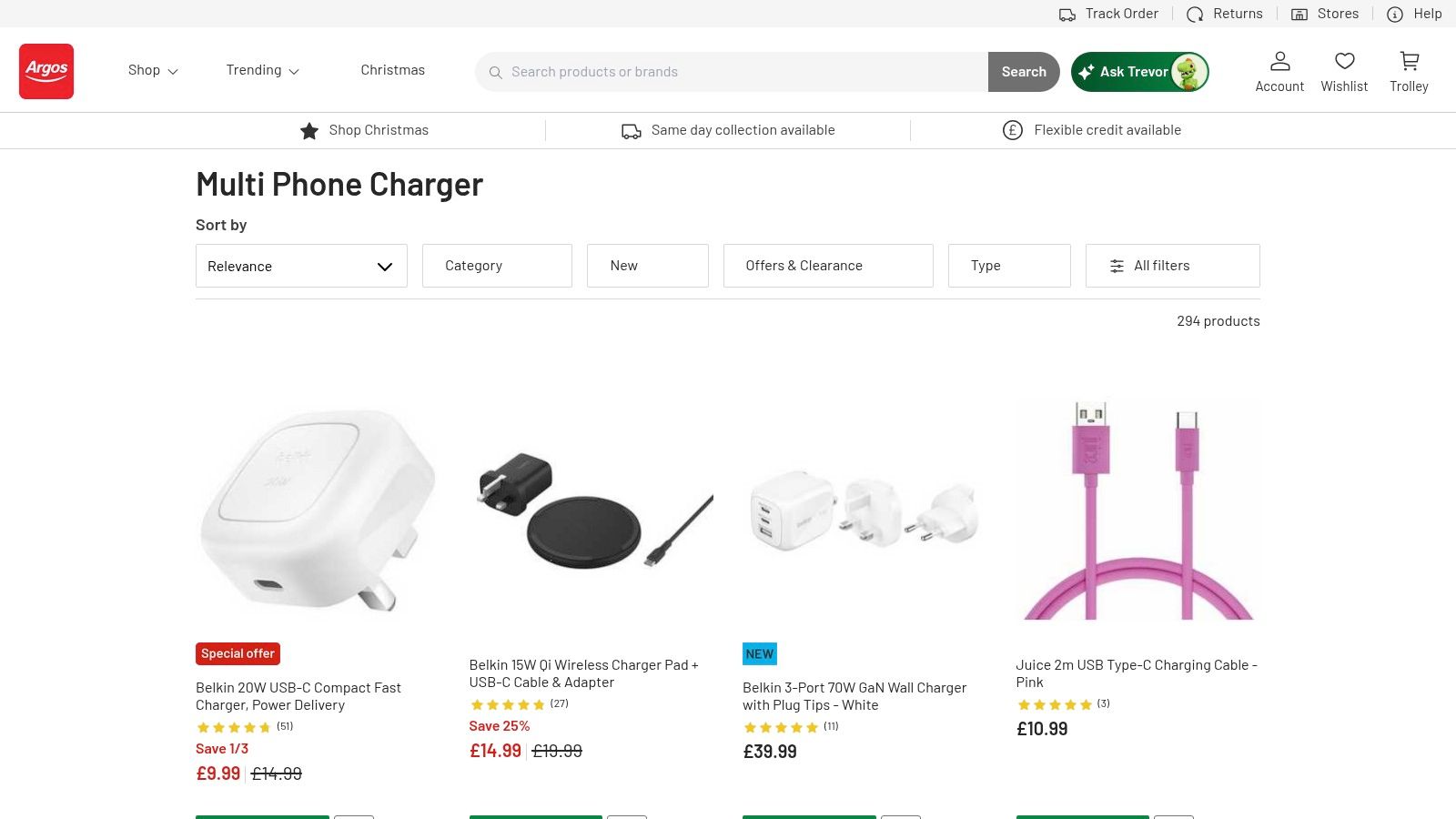Open the Relevance sort dropdown
This screenshot has width=1456, height=819.
pos(301,266)
